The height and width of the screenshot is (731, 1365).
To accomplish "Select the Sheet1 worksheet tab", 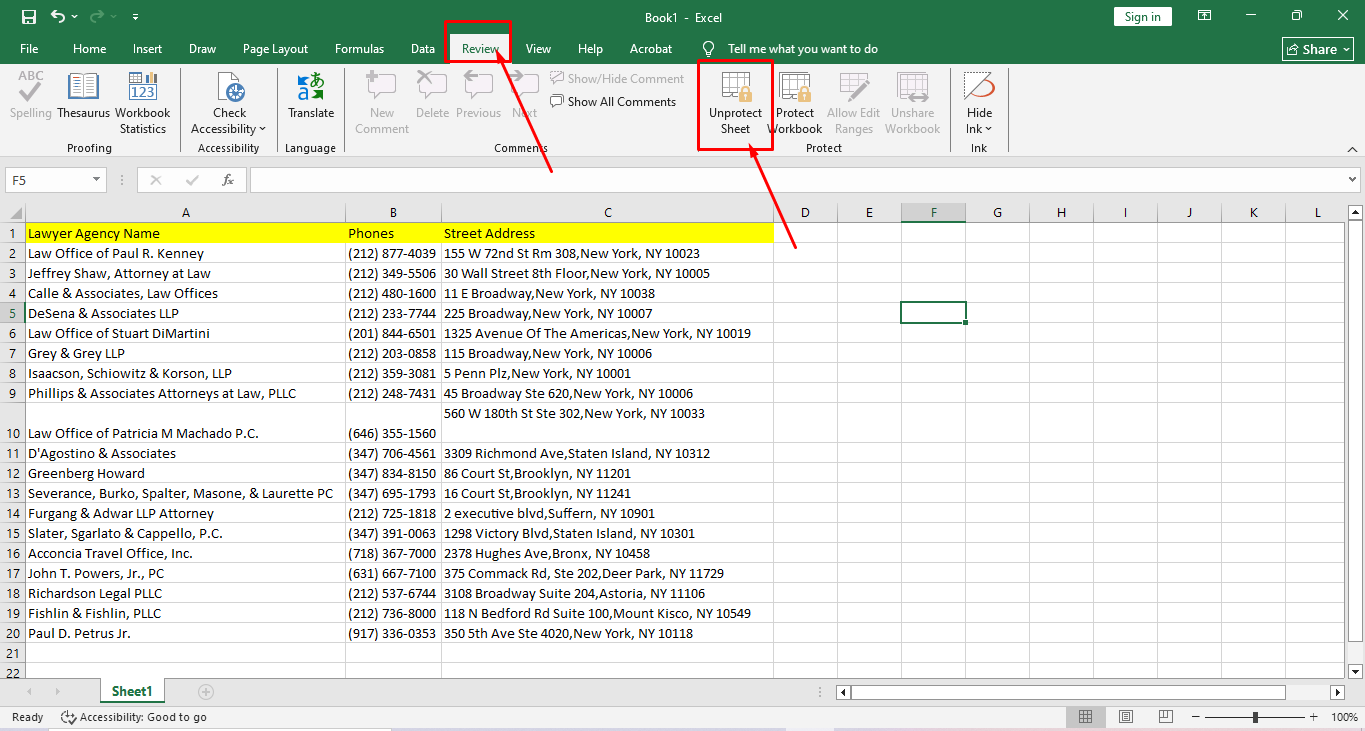I will [x=132, y=691].
